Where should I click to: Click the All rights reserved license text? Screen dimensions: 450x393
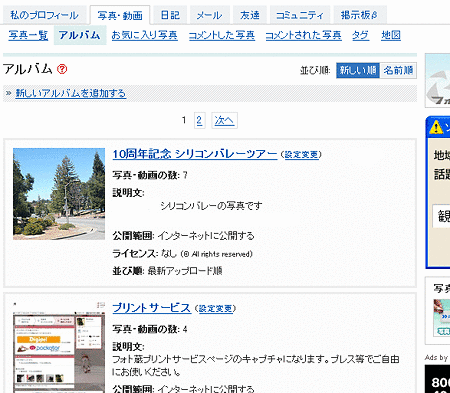217,254
